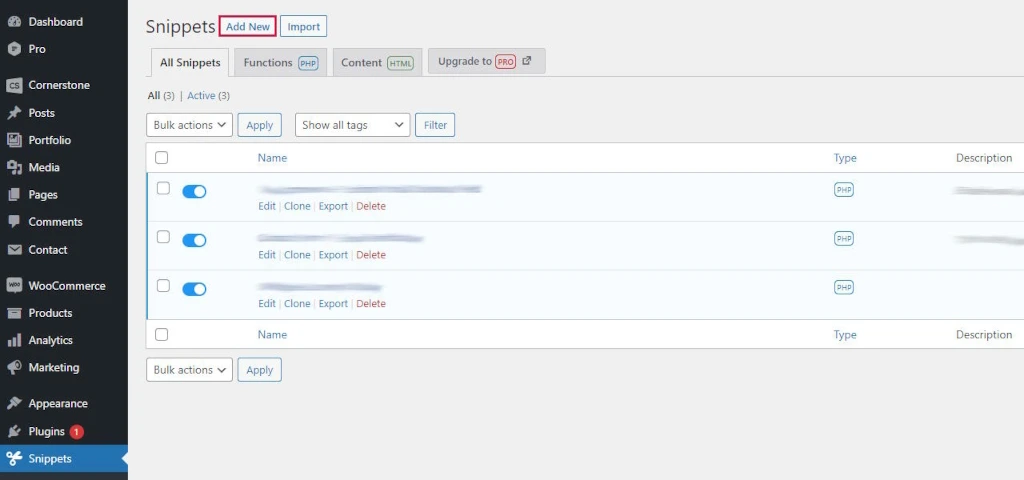Click the bottom Apply button
The image size is (1024, 480).
(259, 370)
